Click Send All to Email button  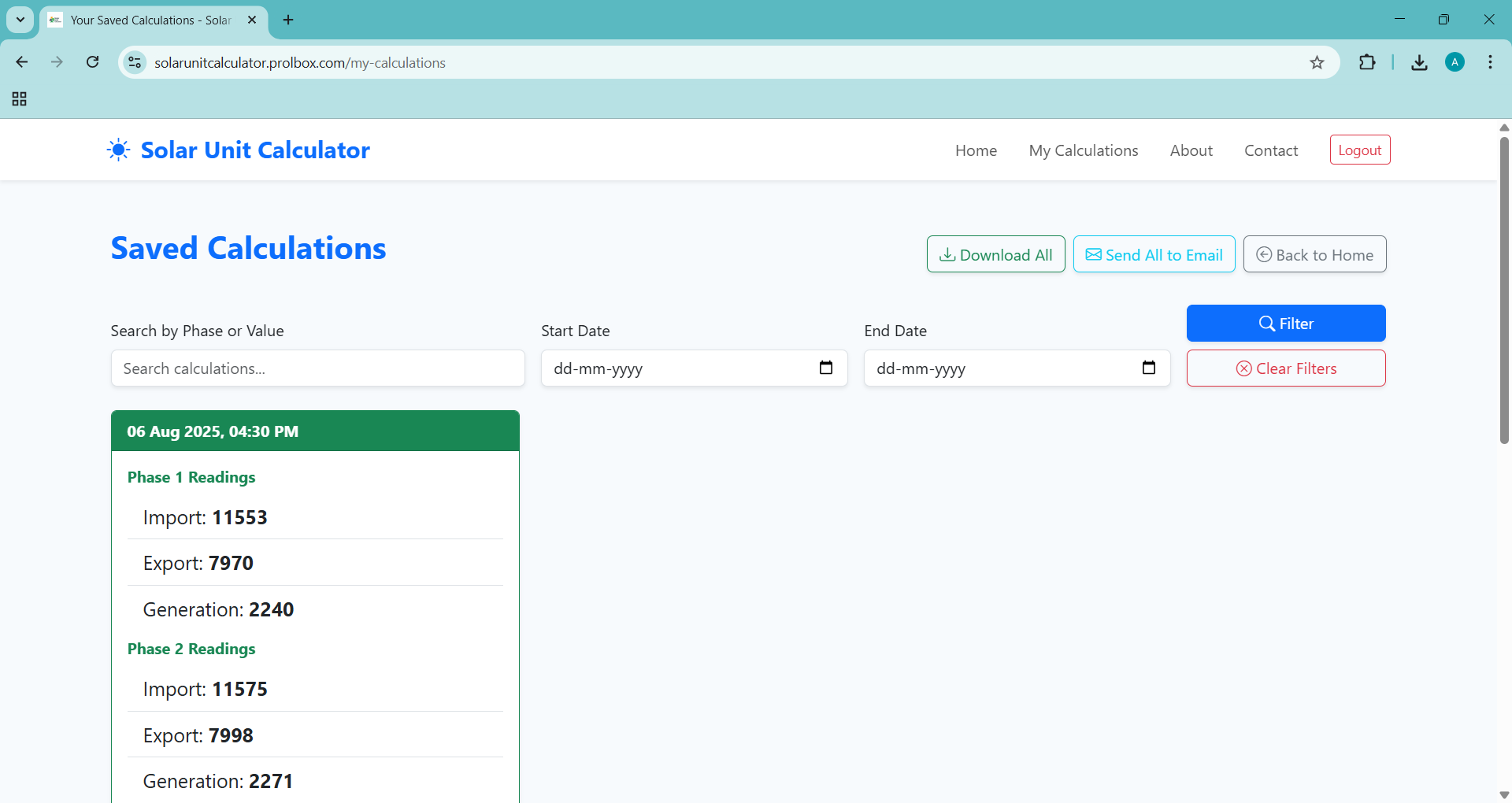(x=1154, y=254)
